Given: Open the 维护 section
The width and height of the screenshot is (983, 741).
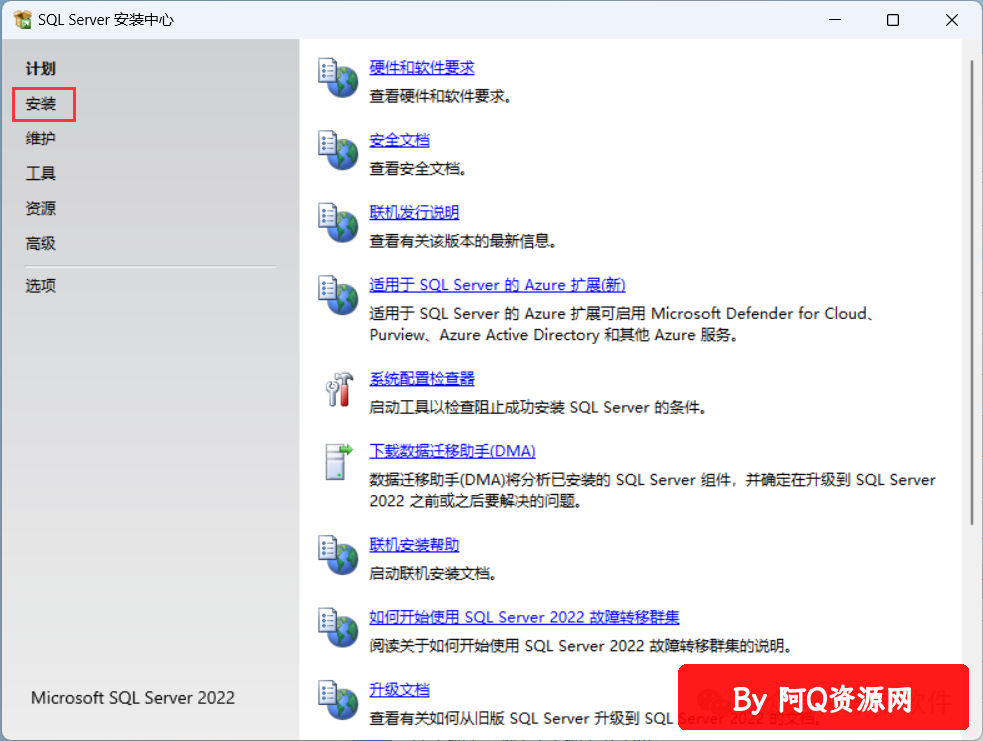Looking at the screenshot, I should point(41,139).
